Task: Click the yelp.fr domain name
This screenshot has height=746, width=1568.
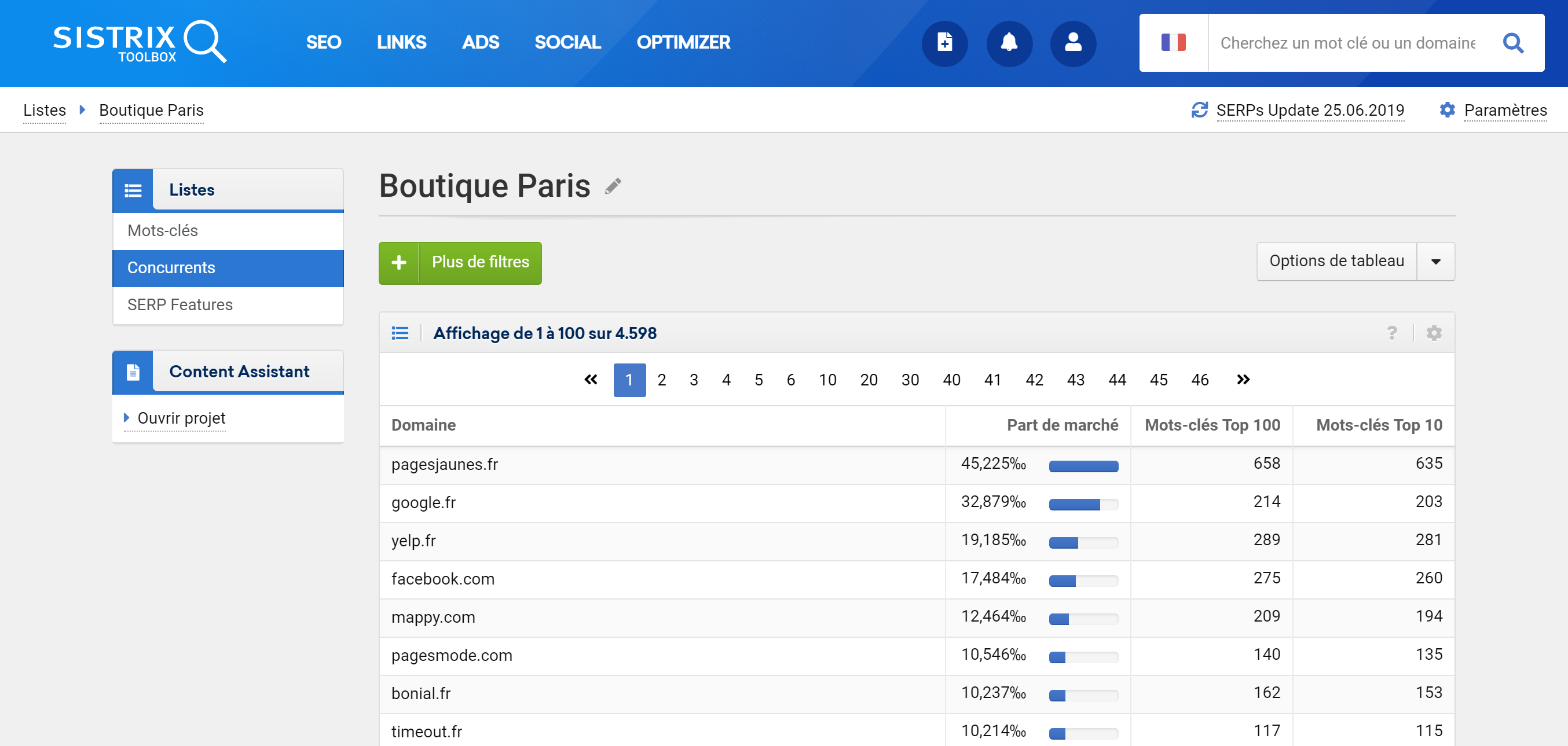Action: click(x=413, y=541)
